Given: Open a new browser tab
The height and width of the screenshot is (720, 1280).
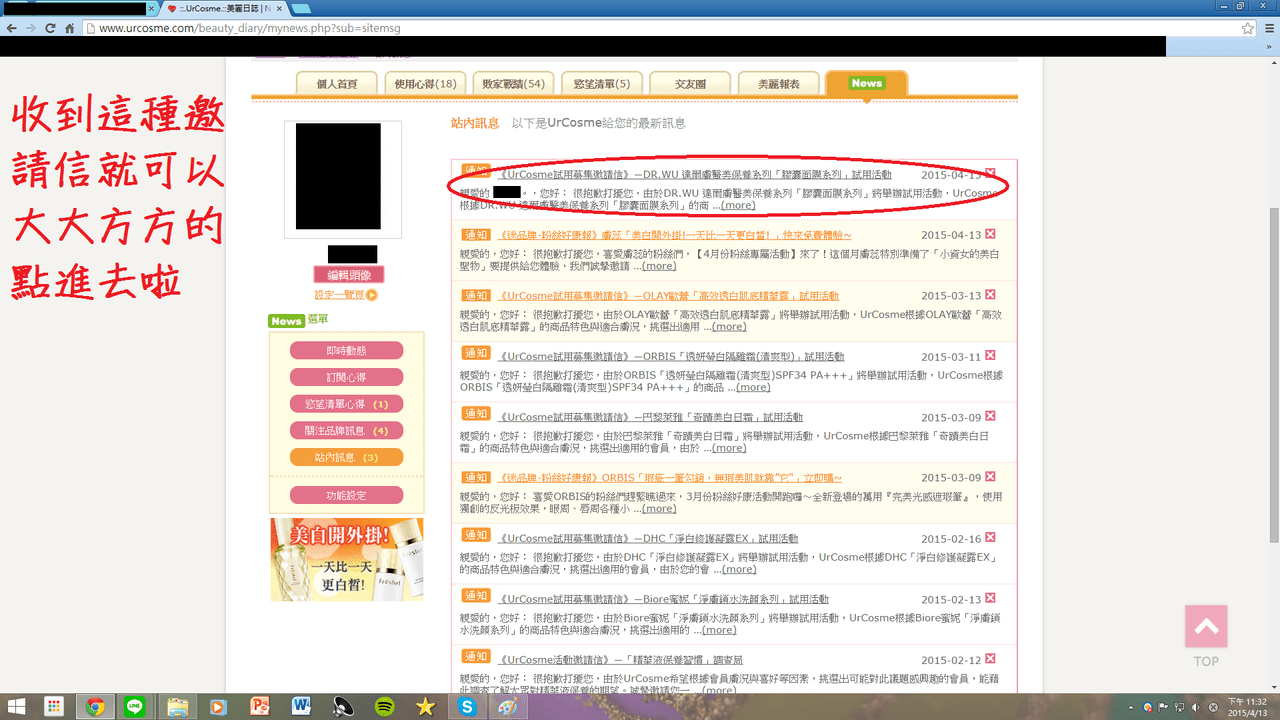Looking at the screenshot, I should pos(300,8).
